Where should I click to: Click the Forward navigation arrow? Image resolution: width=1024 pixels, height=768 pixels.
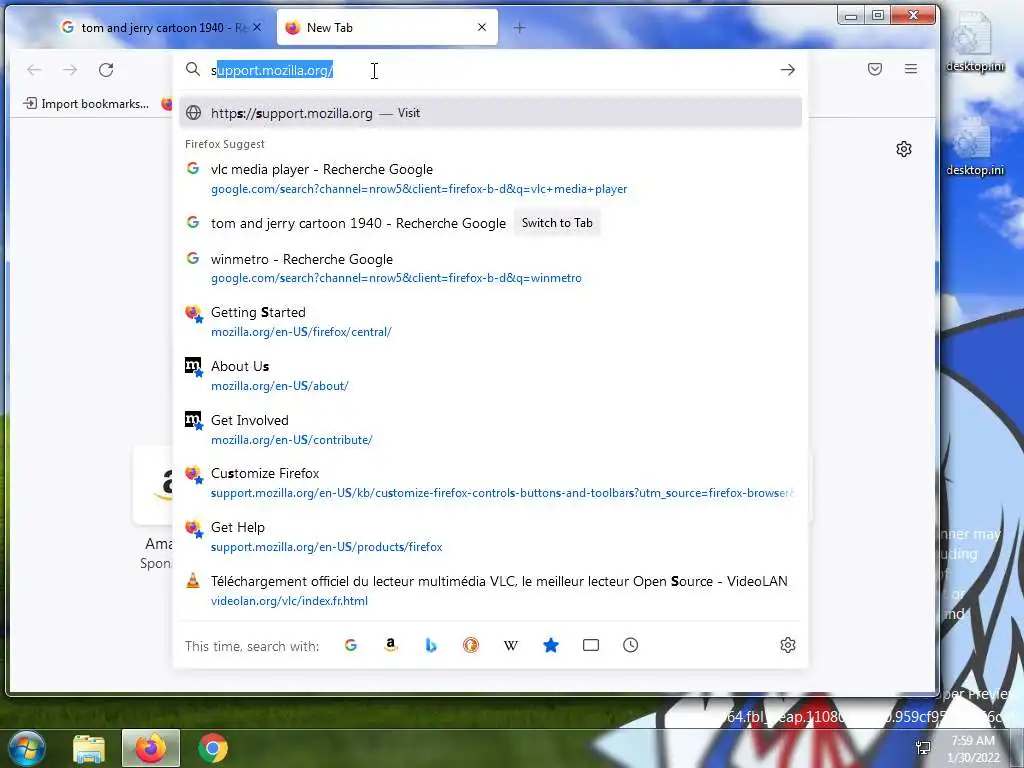tap(70, 70)
